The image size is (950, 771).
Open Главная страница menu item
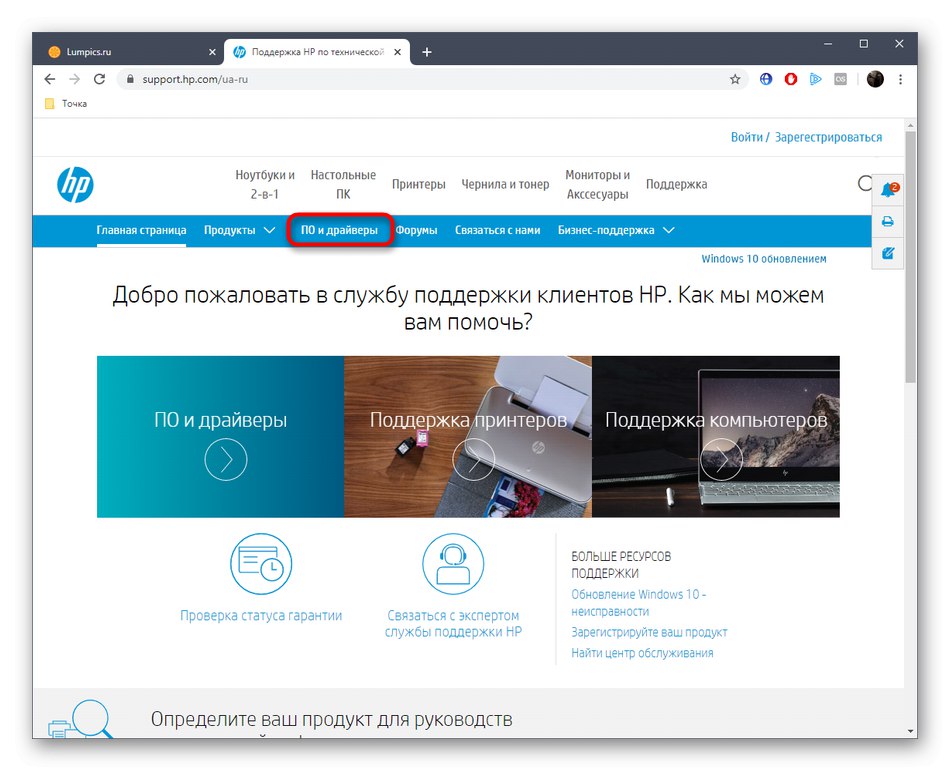(141, 230)
